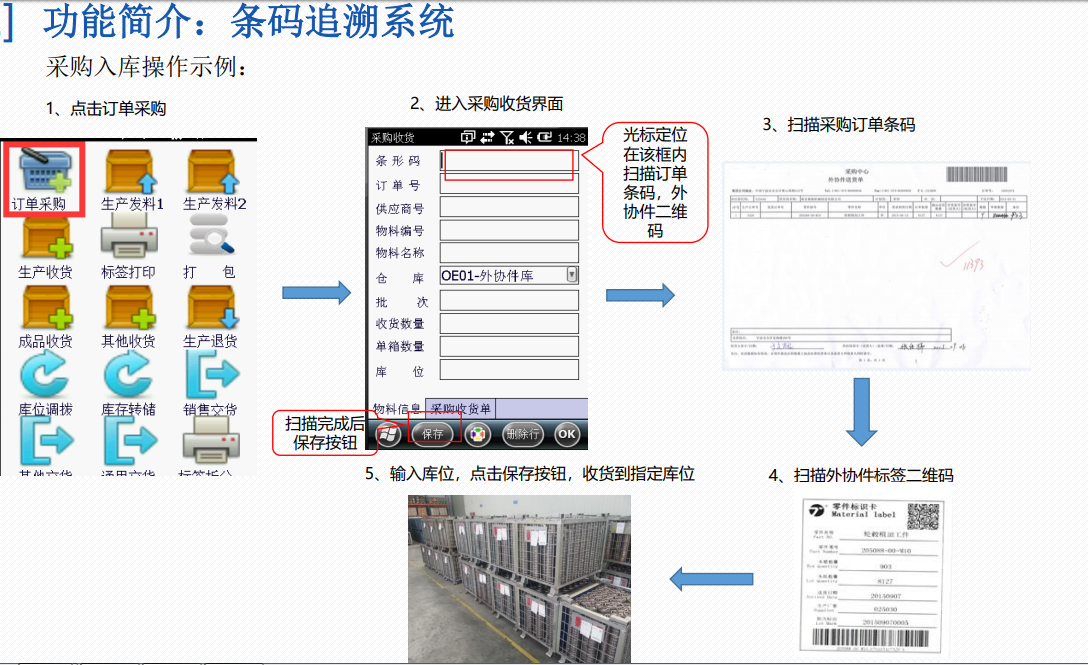Viewport: 1088px width, 665px height.
Task: Focus the 库位 input field
Action: (509, 370)
